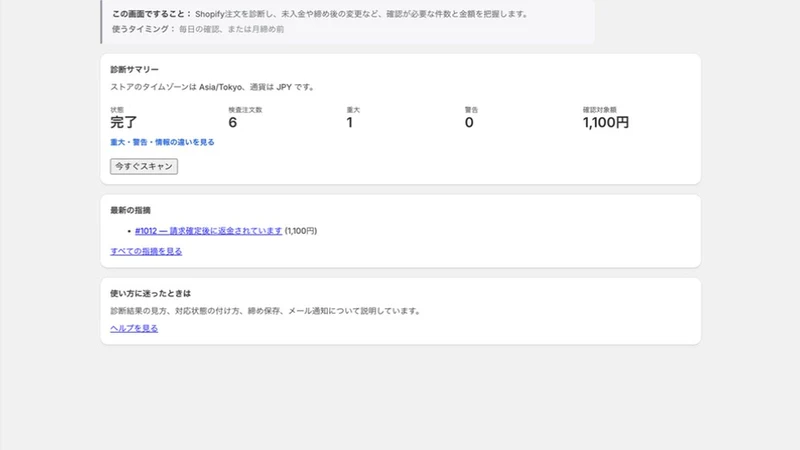Click the 警告 count value 0
This screenshot has height=450, width=800.
click(x=469, y=122)
